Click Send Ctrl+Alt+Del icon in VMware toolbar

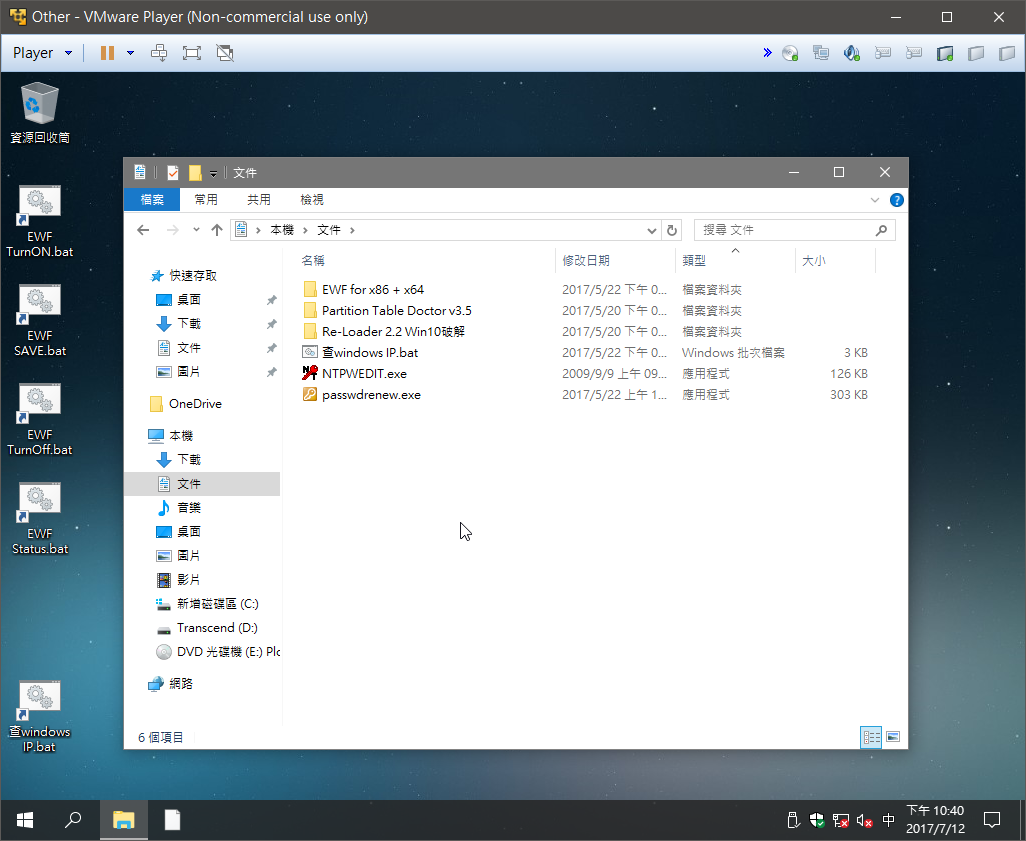tap(158, 53)
